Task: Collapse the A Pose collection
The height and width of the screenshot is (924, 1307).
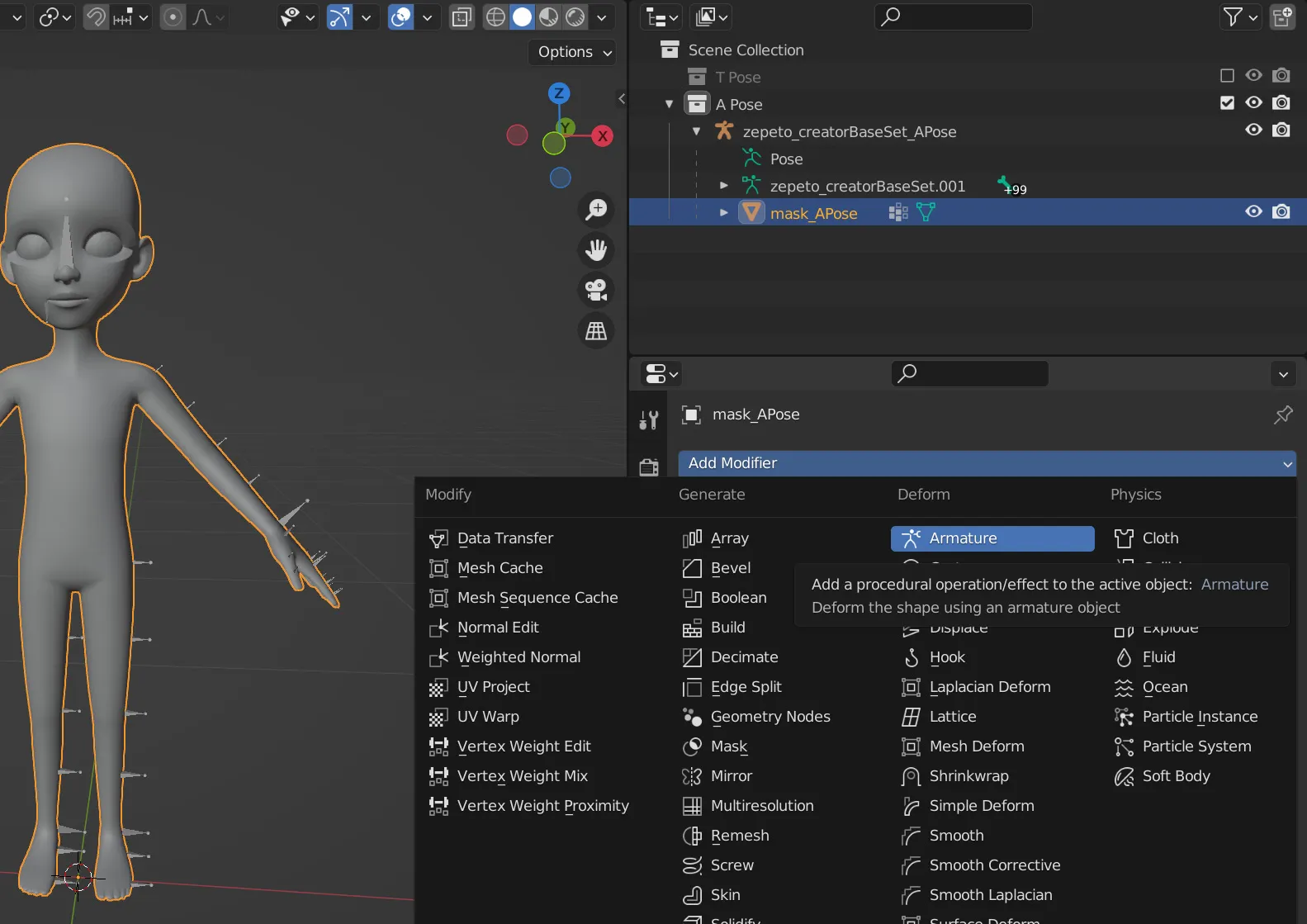Action: [670, 104]
